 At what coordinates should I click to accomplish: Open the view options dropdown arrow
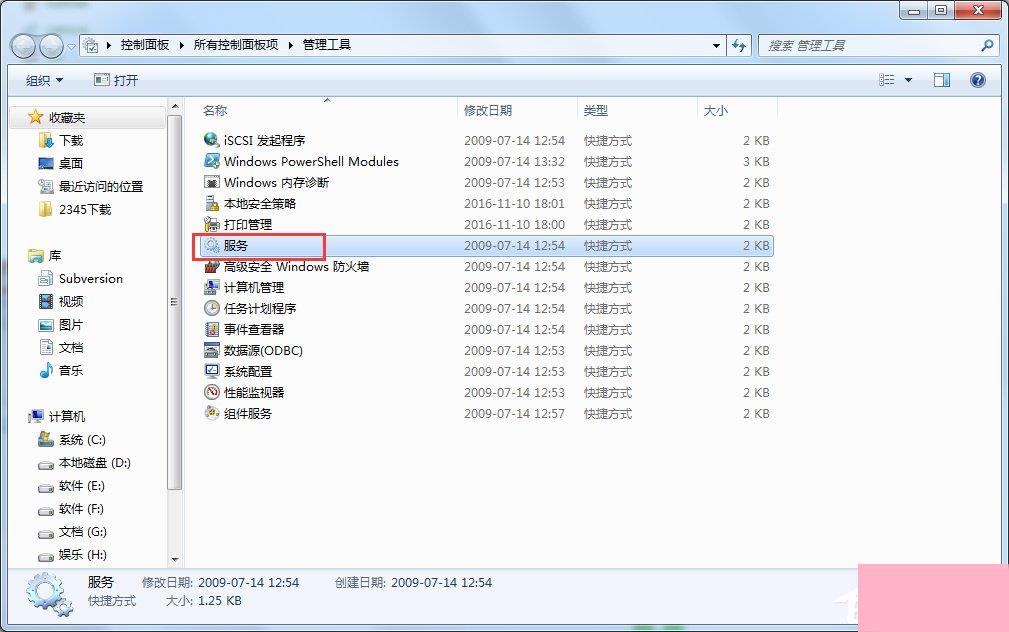909,80
